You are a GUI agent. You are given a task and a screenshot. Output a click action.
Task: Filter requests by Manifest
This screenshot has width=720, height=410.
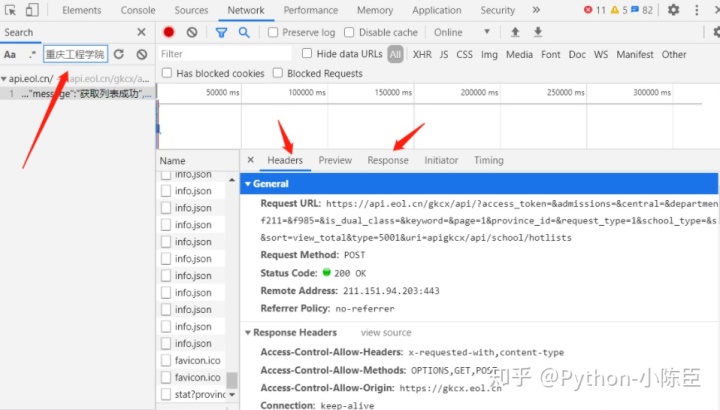click(635, 55)
